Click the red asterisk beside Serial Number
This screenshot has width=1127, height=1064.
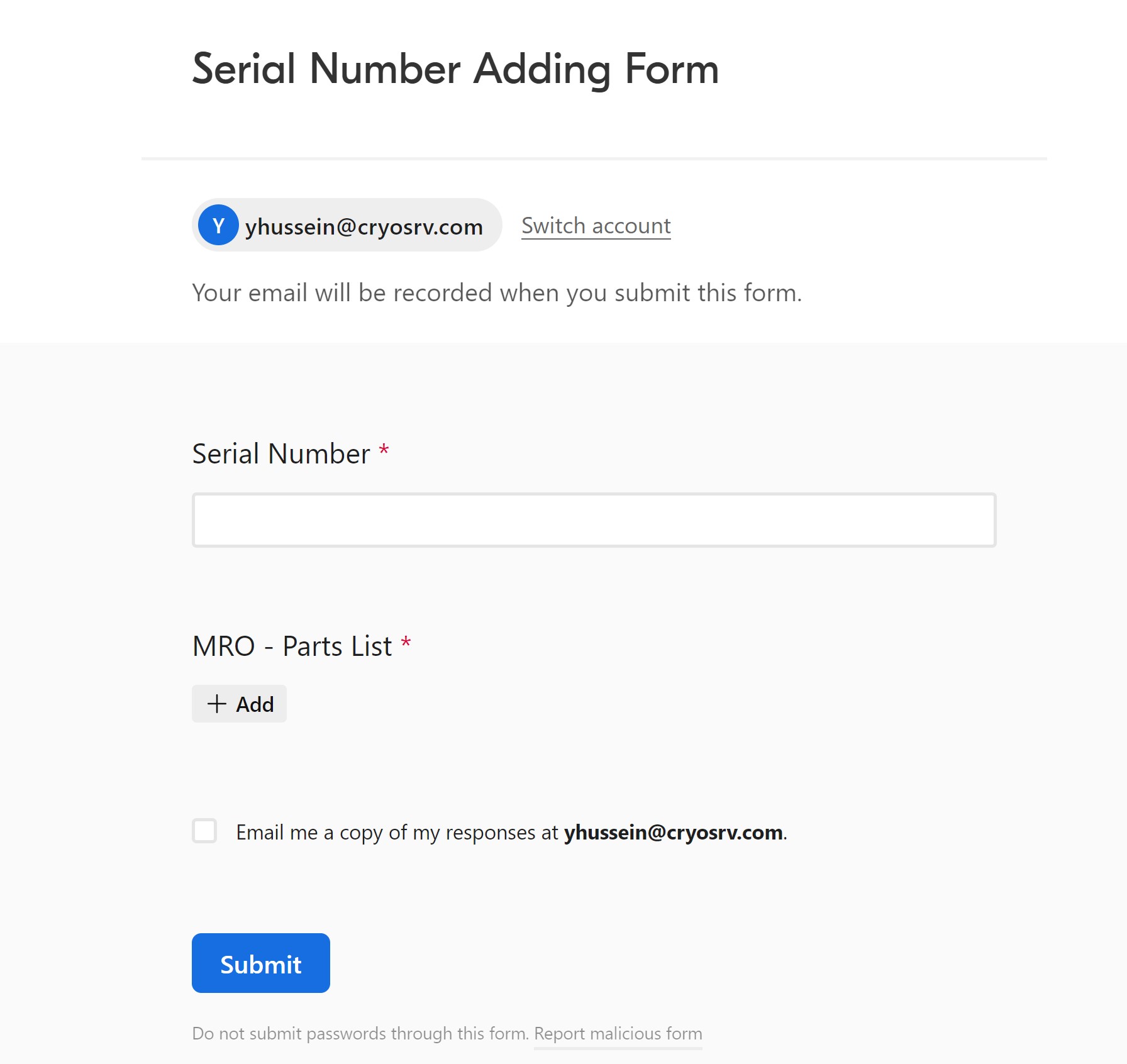pos(384,451)
